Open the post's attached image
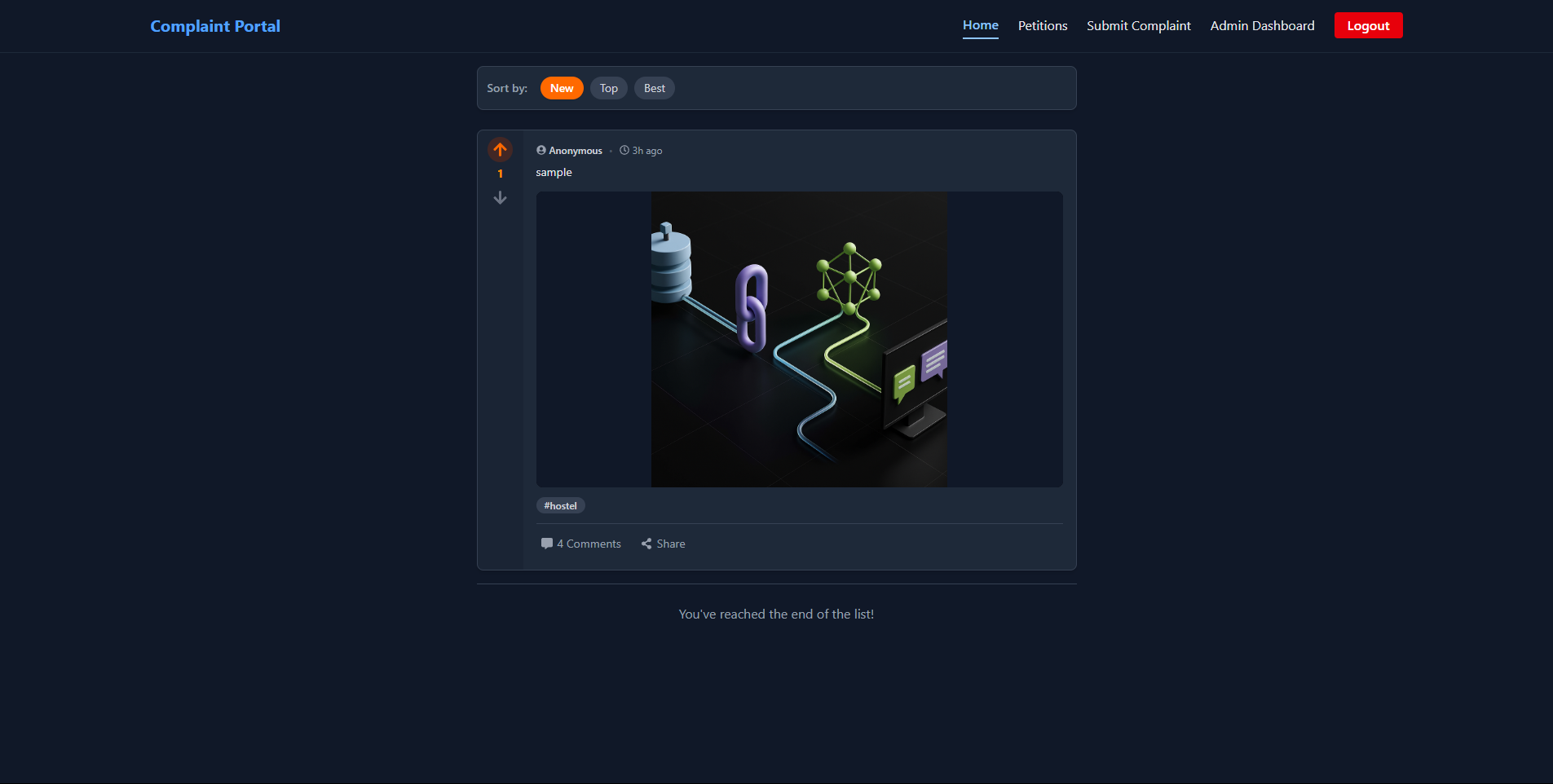This screenshot has height=784, width=1553. (x=799, y=339)
